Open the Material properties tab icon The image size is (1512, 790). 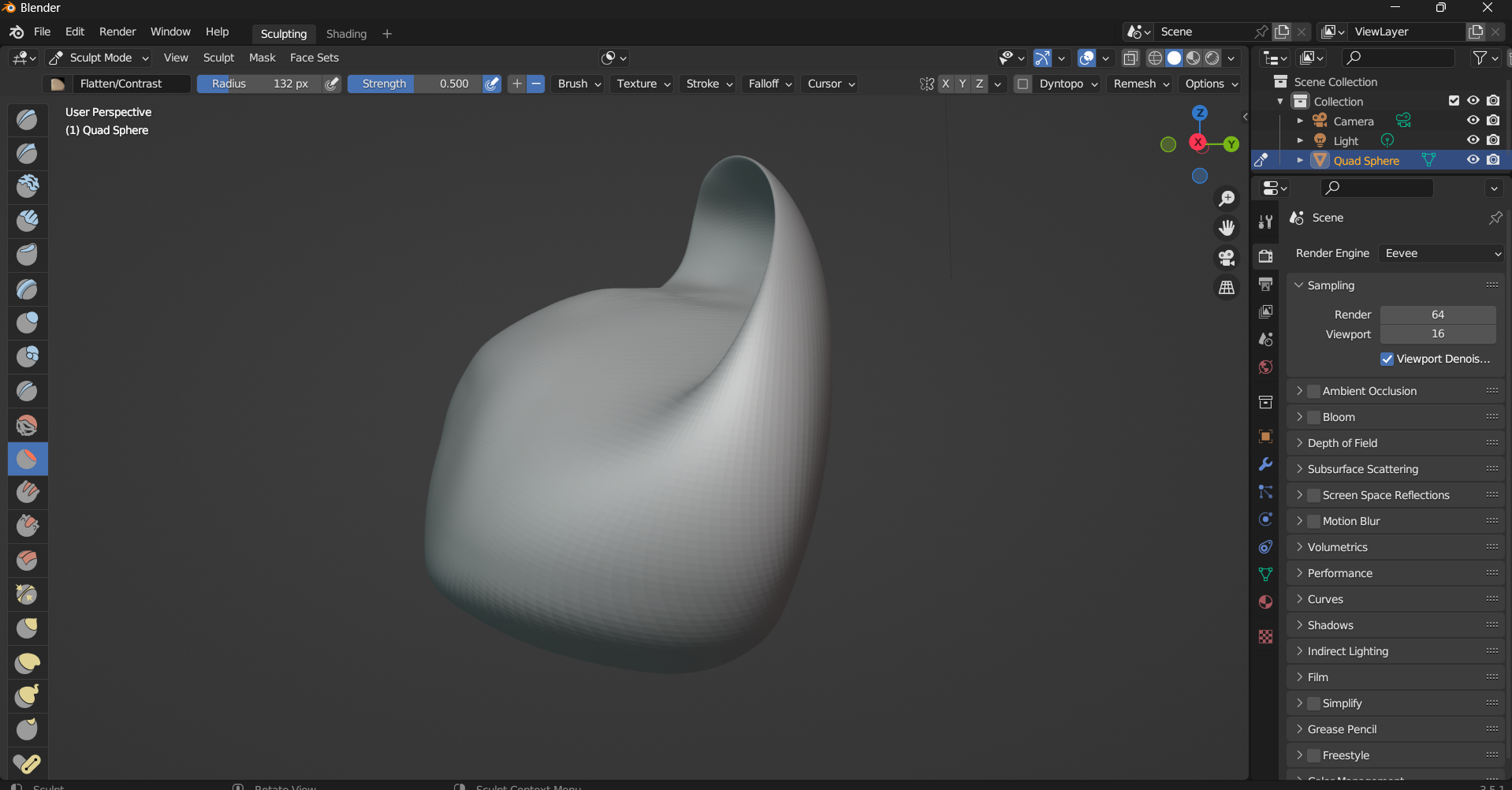(x=1265, y=602)
